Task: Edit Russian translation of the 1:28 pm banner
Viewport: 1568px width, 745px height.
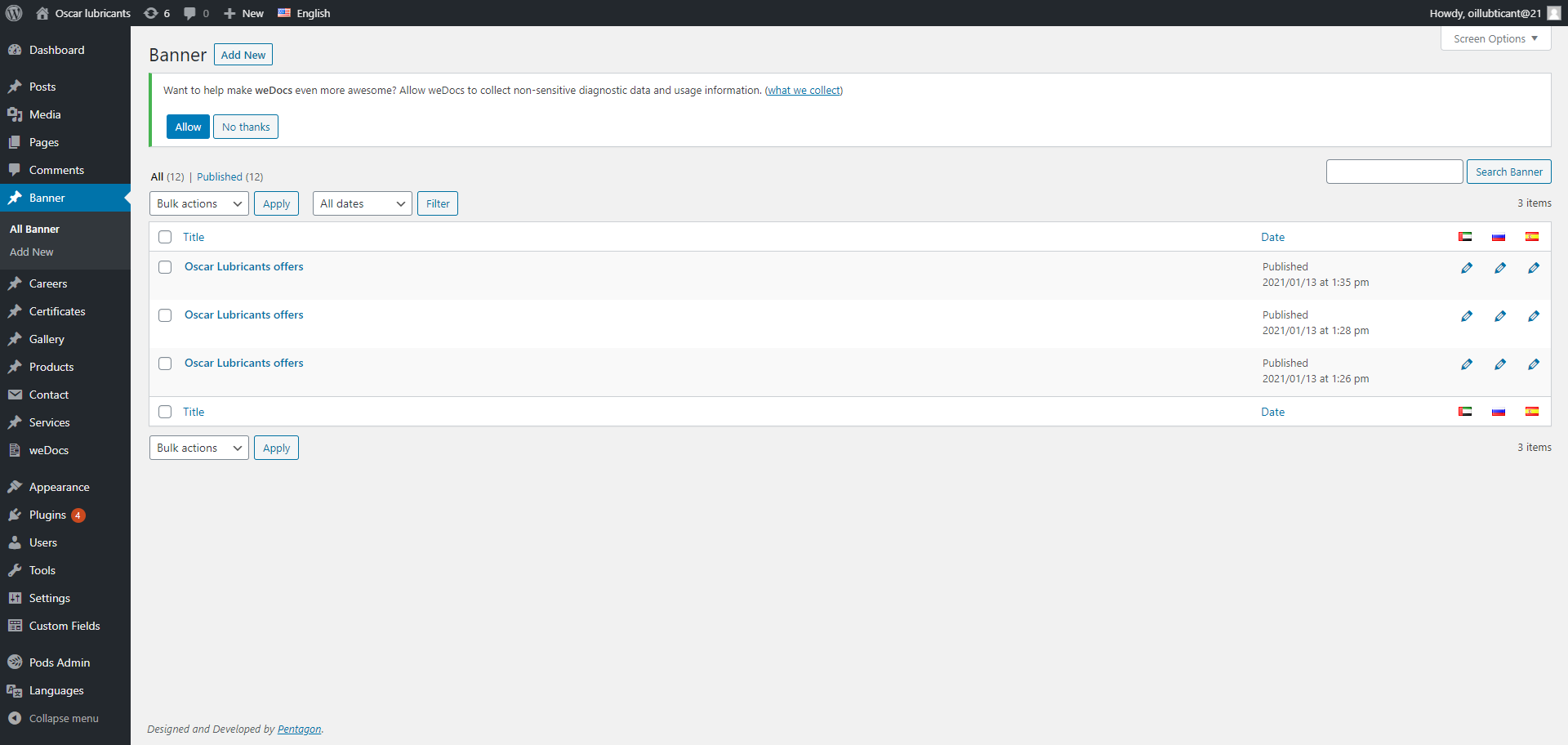Action: pos(1500,316)
